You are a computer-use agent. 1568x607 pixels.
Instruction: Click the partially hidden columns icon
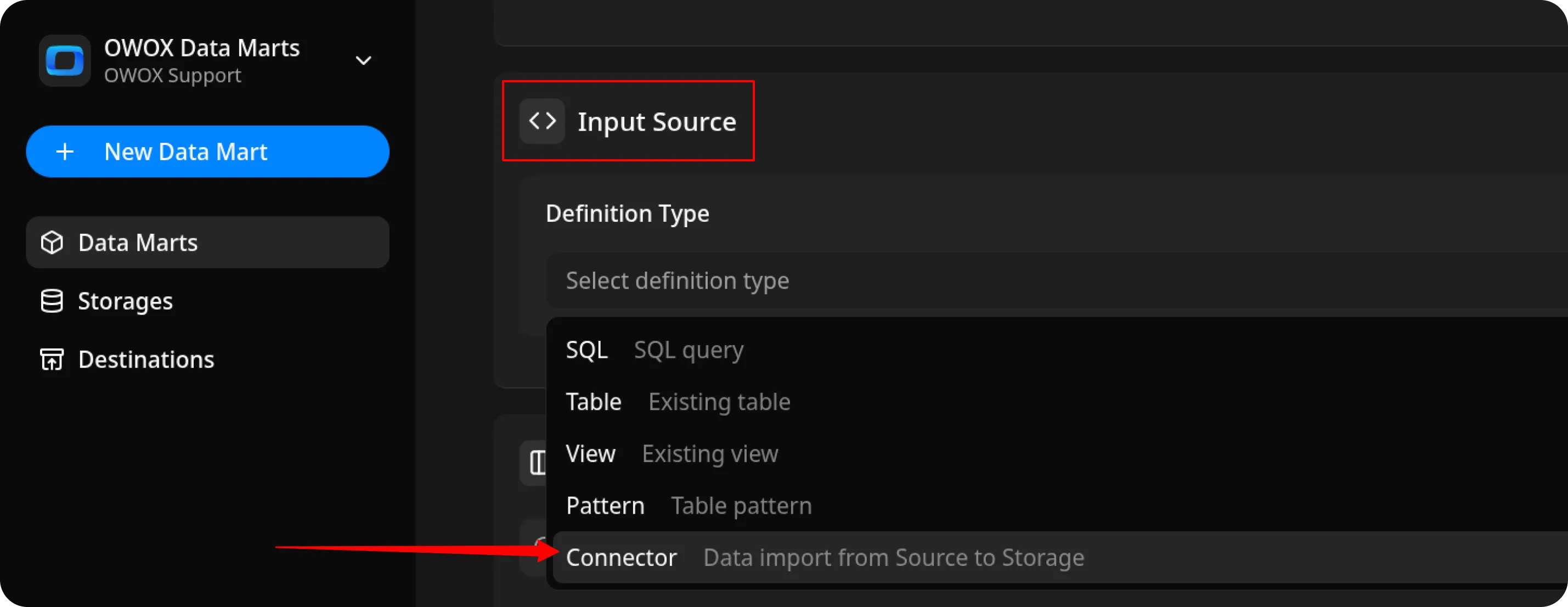click(535, 463)
